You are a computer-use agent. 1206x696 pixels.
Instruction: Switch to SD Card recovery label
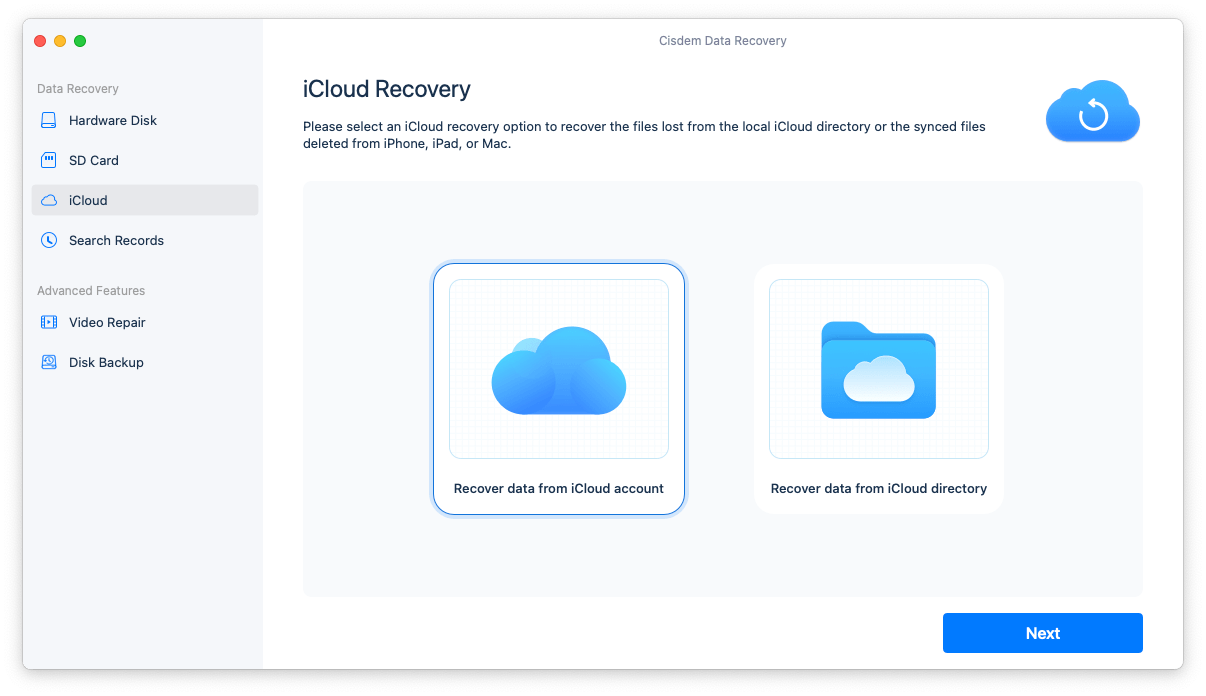tap(94, 160)
